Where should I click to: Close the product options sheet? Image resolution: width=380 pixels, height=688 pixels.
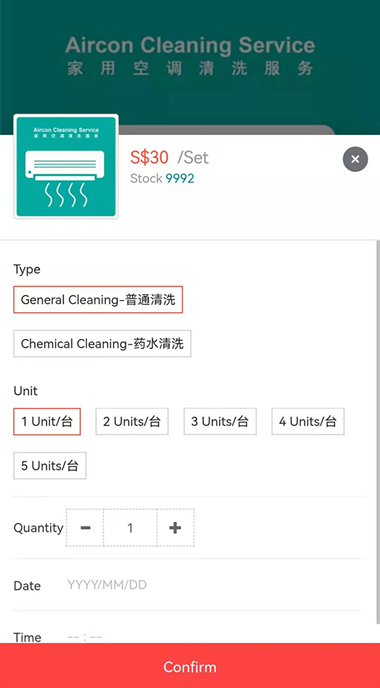coord(355,159)
